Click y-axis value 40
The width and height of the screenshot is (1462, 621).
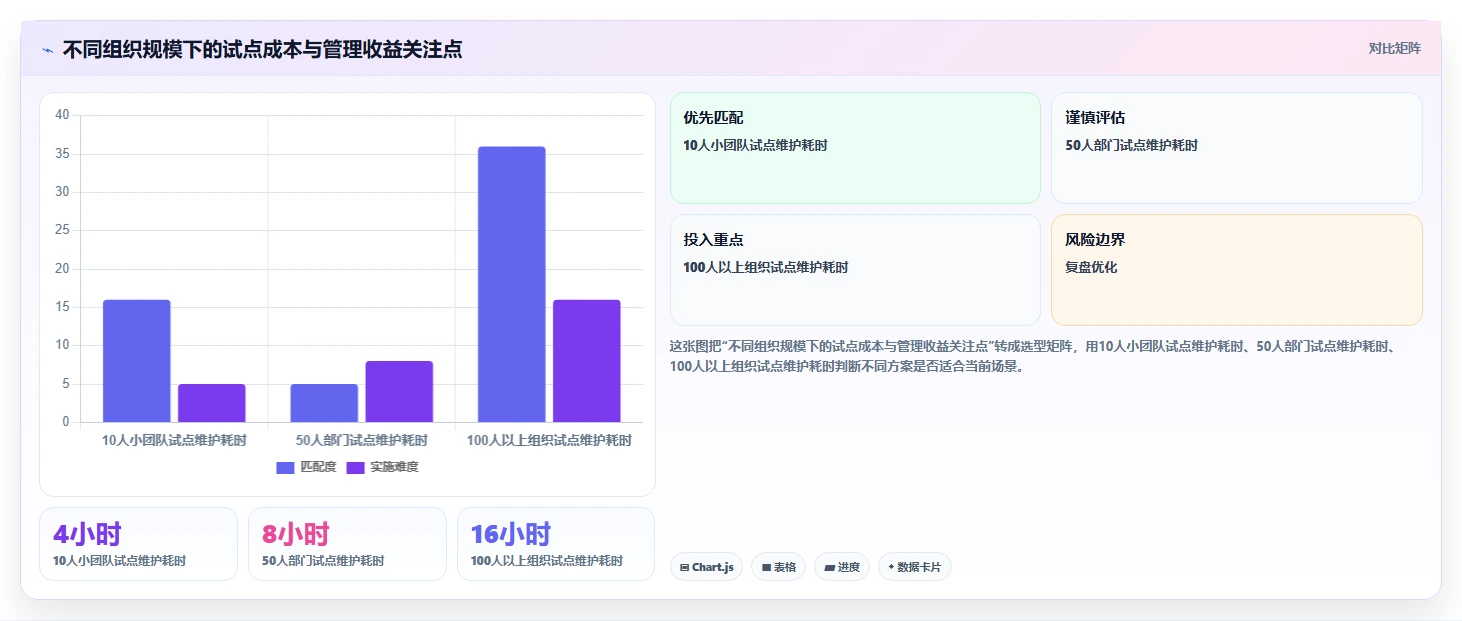(62, 115)
